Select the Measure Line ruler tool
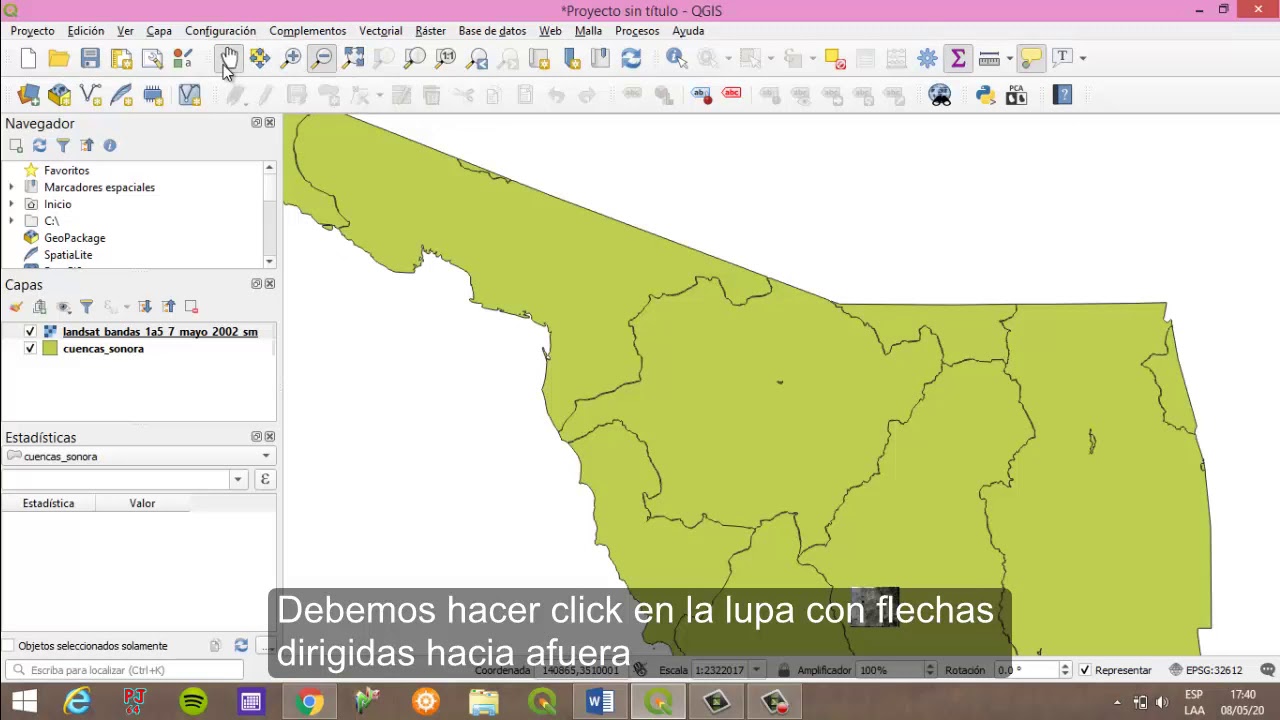Screen dimensions: 1280x720 tap(989, 58)
